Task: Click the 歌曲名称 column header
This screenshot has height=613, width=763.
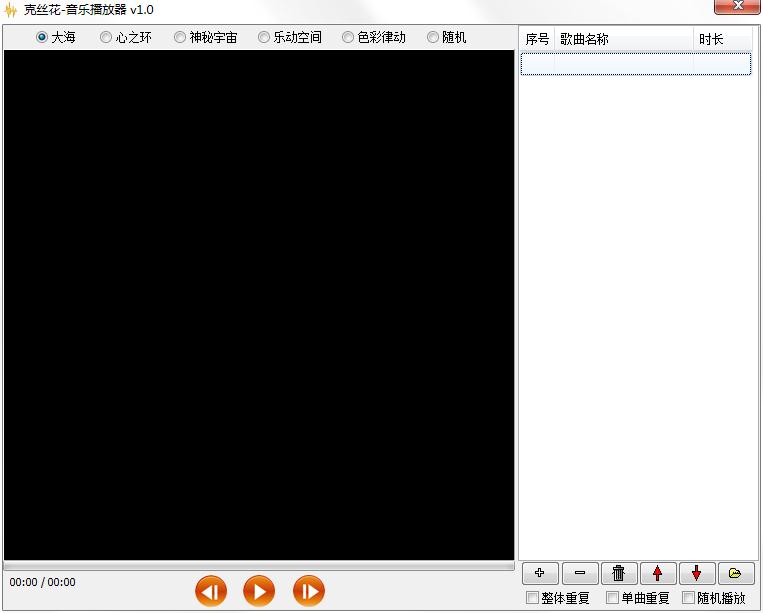Action: pos(623,39)
